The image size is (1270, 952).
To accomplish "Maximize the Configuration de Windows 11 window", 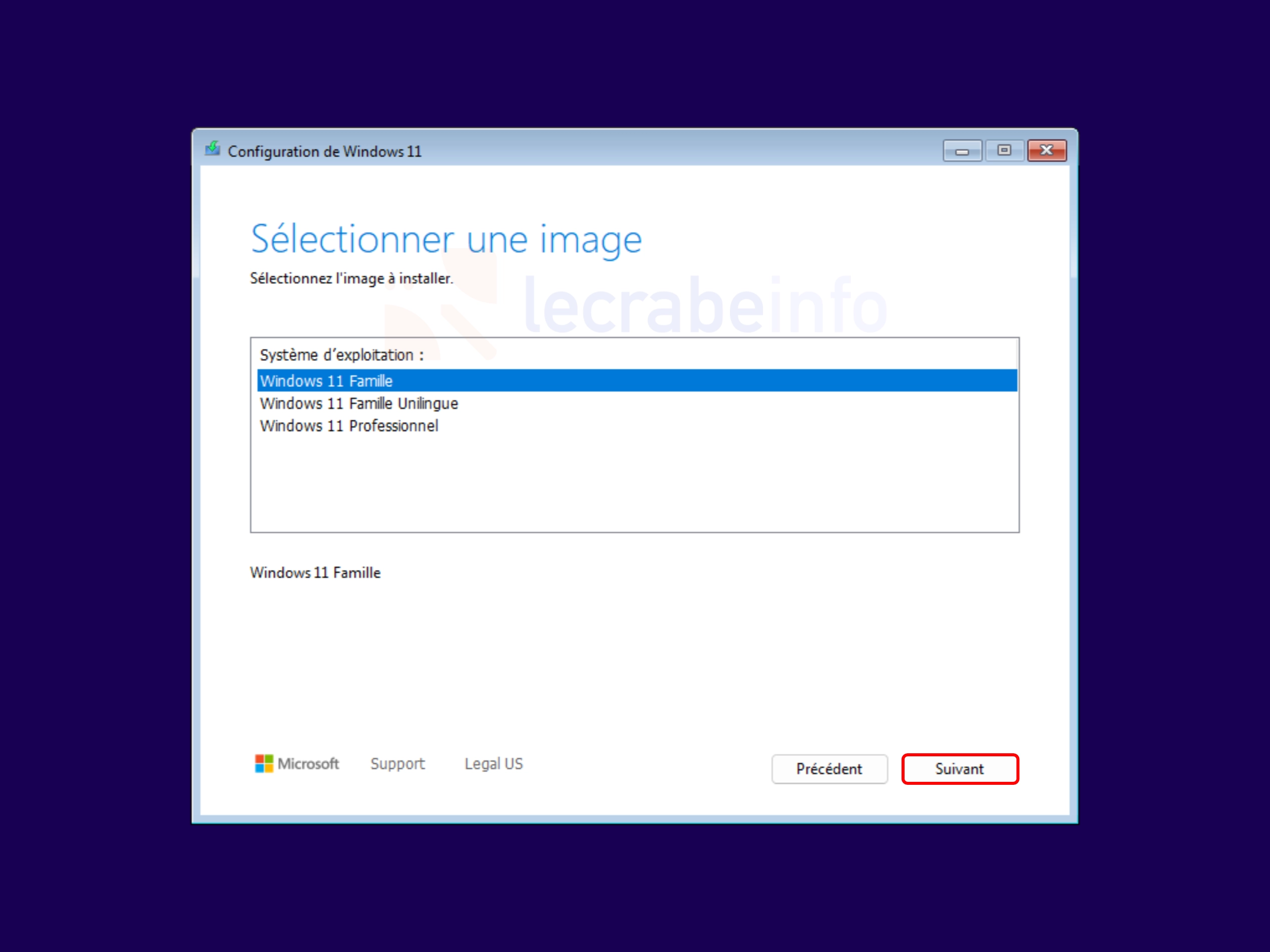I will tap(1004, 151).
